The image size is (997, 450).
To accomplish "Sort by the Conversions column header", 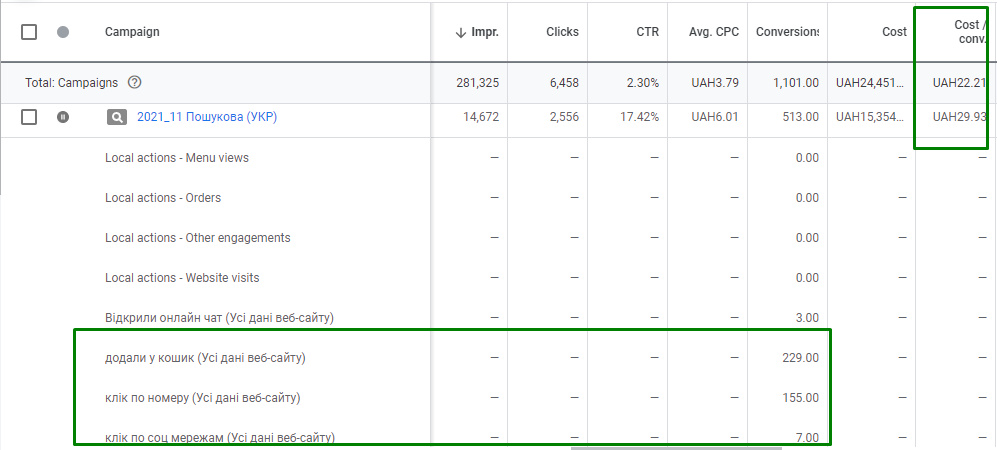I will (787, 32).
